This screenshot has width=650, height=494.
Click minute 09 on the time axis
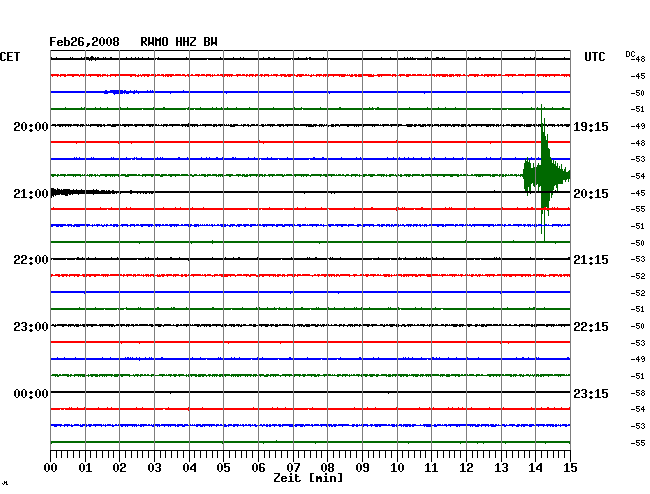[362, 468]
